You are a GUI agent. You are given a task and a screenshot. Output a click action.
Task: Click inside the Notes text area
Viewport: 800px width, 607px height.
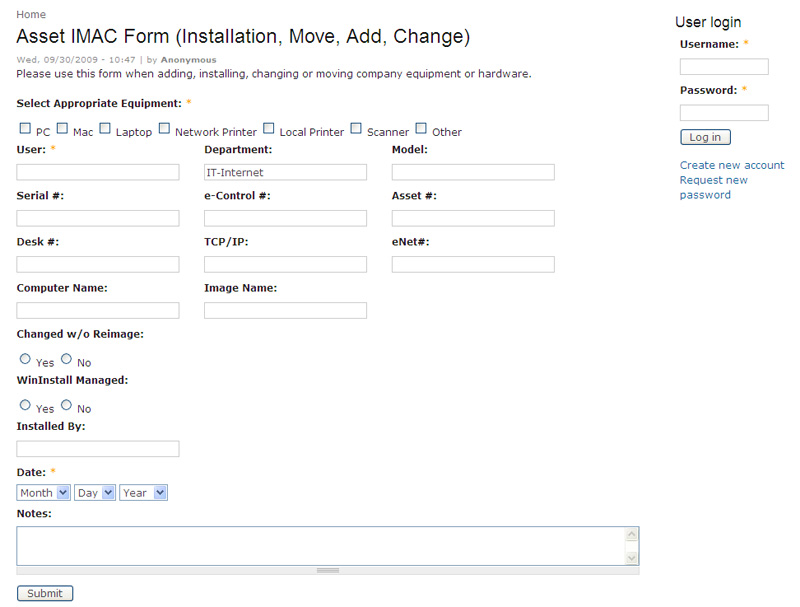pos(321,546)
